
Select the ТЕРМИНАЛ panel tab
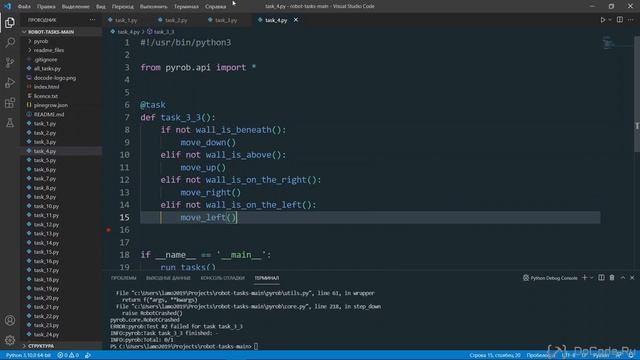click(x=267, y=278)
